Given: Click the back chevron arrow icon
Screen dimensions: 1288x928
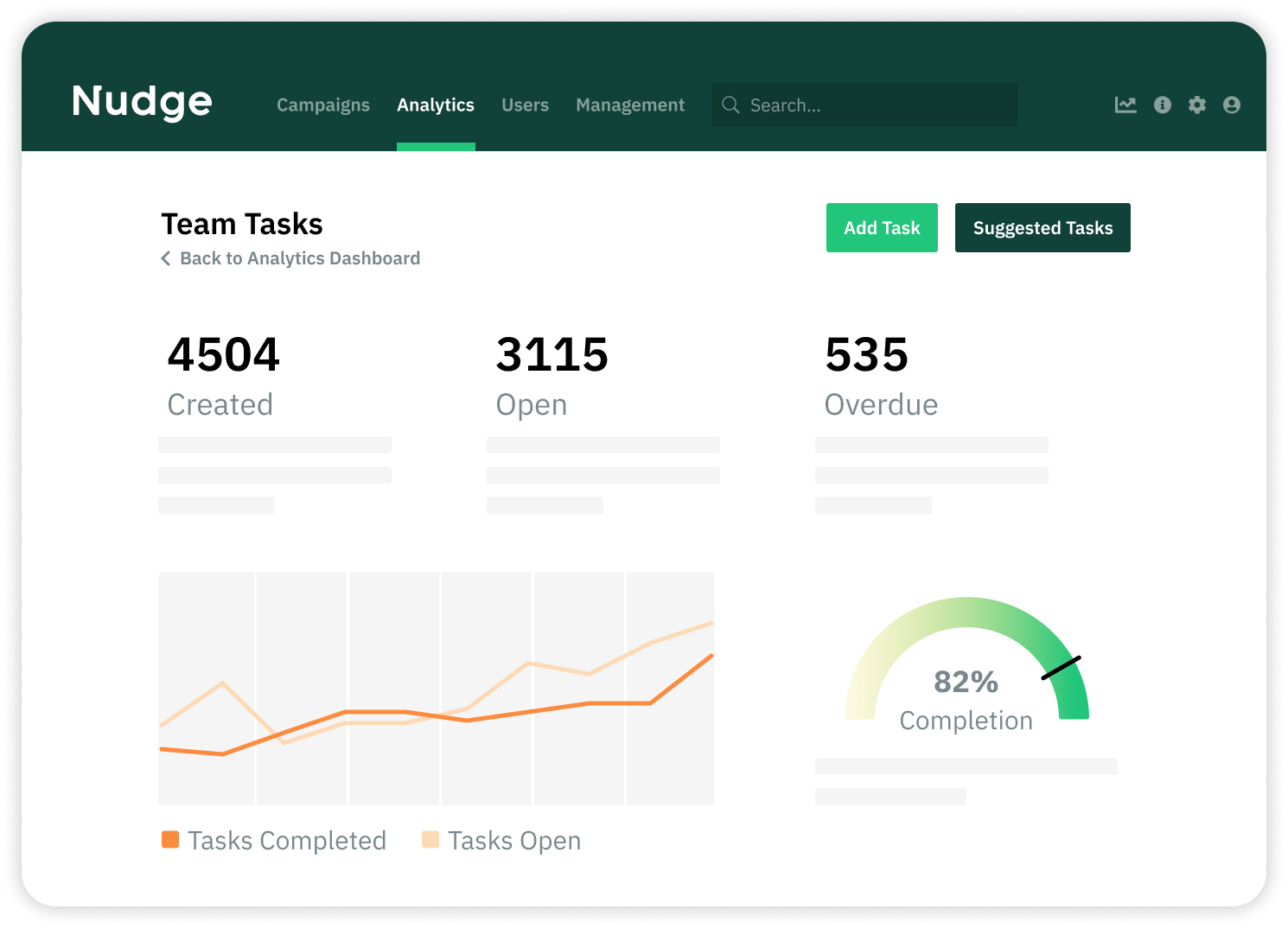Looking at the screenshot, I should click(166, 258).
